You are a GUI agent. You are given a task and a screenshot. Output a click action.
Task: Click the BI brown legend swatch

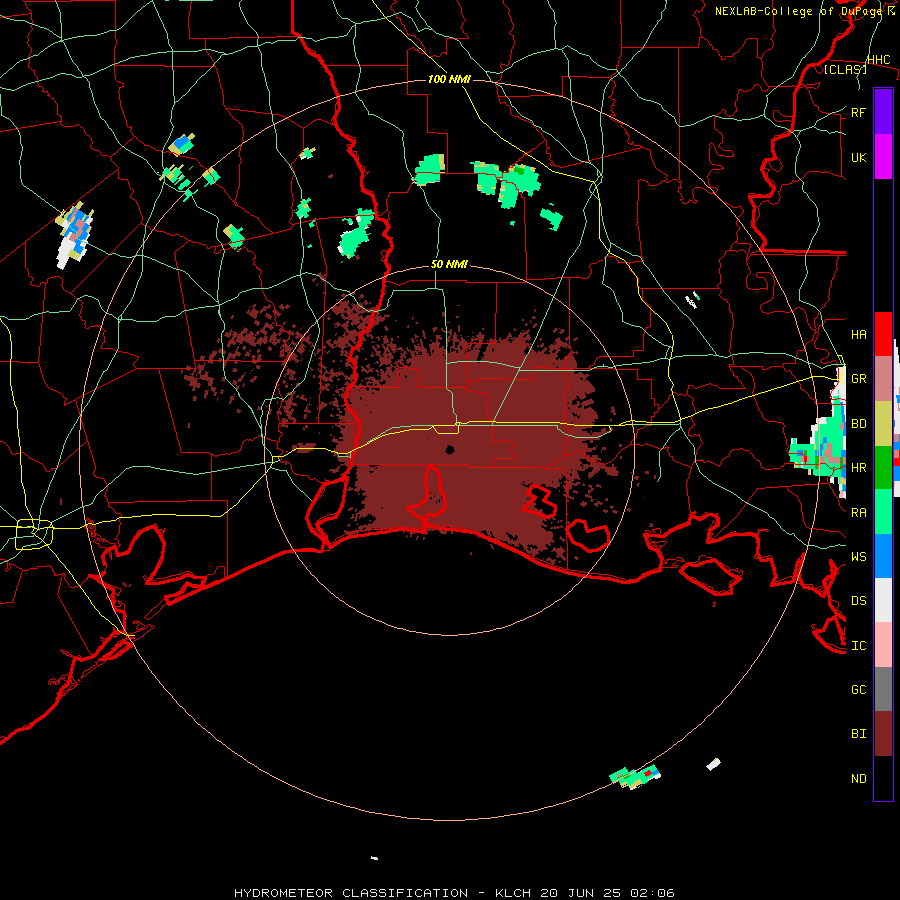(x=883, y=734)
